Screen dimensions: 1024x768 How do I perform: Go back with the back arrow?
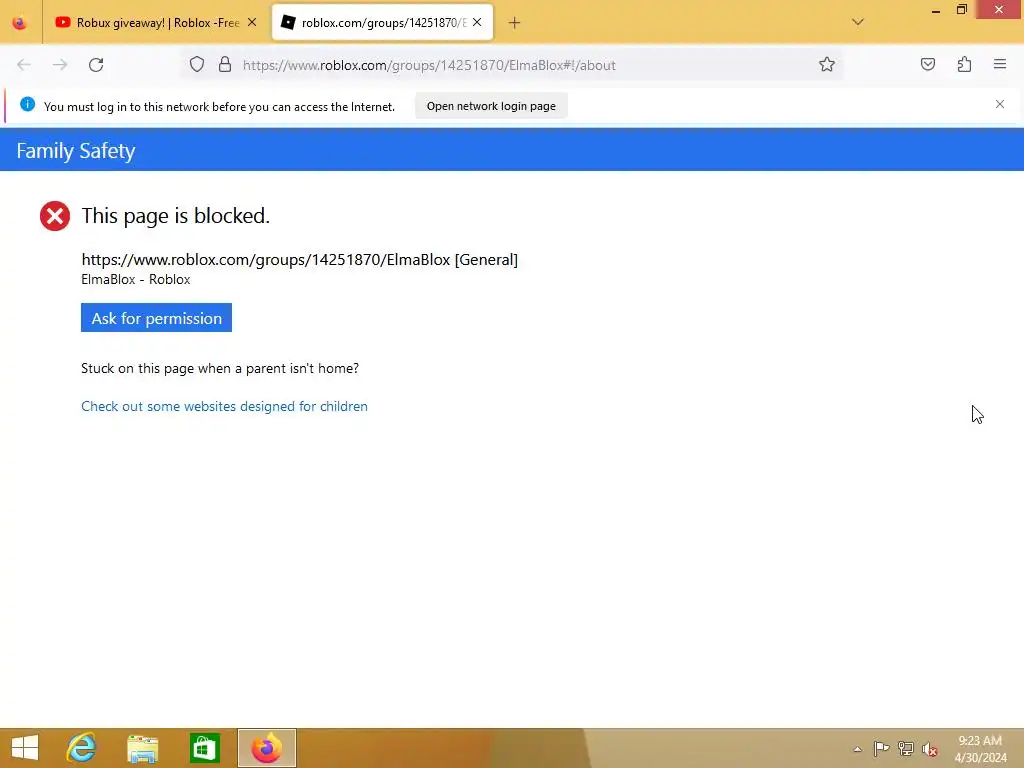(x=24, y=65)
